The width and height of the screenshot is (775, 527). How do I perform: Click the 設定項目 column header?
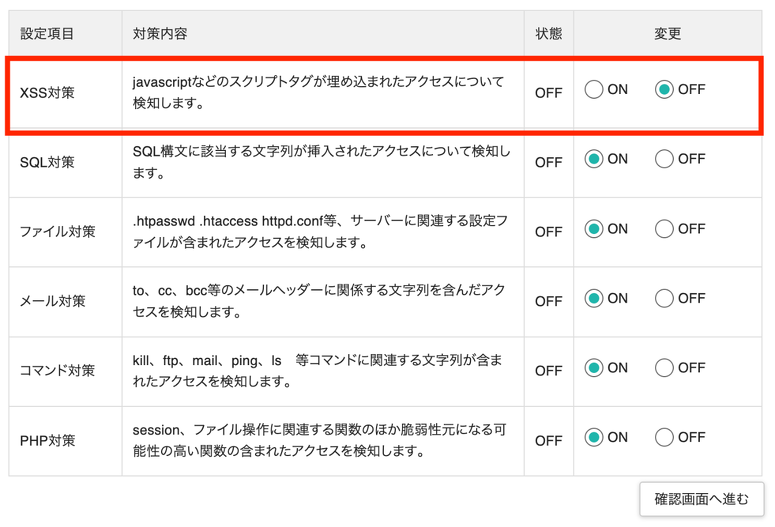pos(47,34)
